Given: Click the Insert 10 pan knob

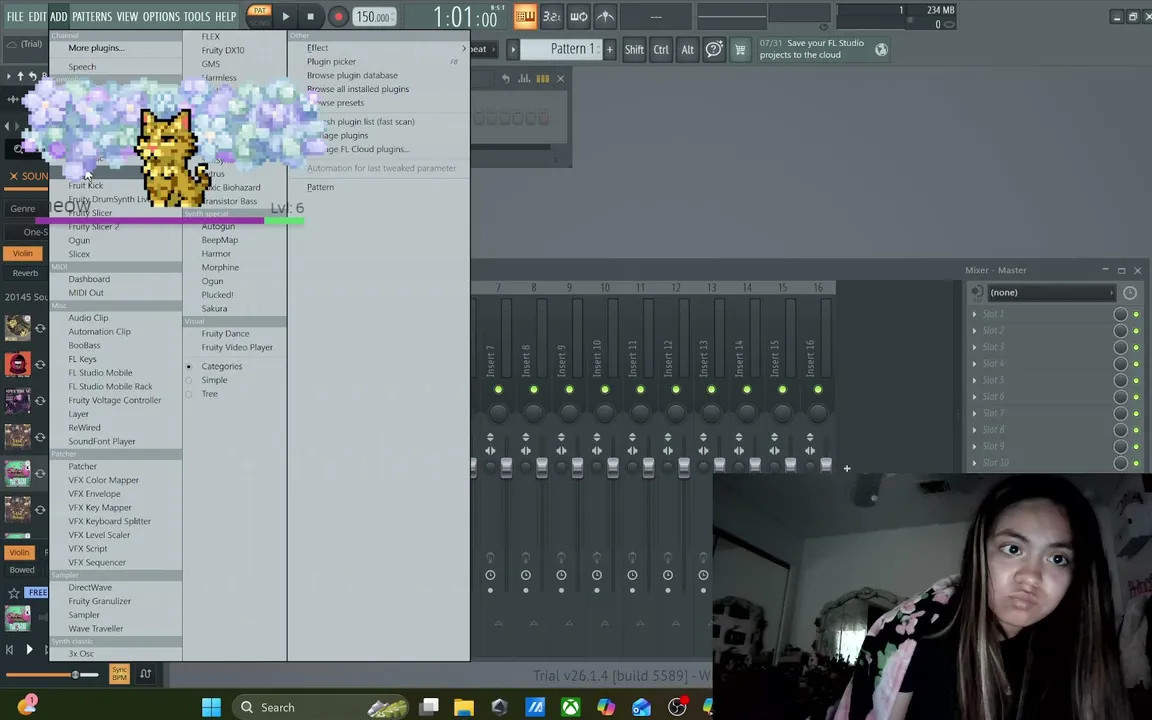Looking at the screenshot, I should (x=605, y=413).
